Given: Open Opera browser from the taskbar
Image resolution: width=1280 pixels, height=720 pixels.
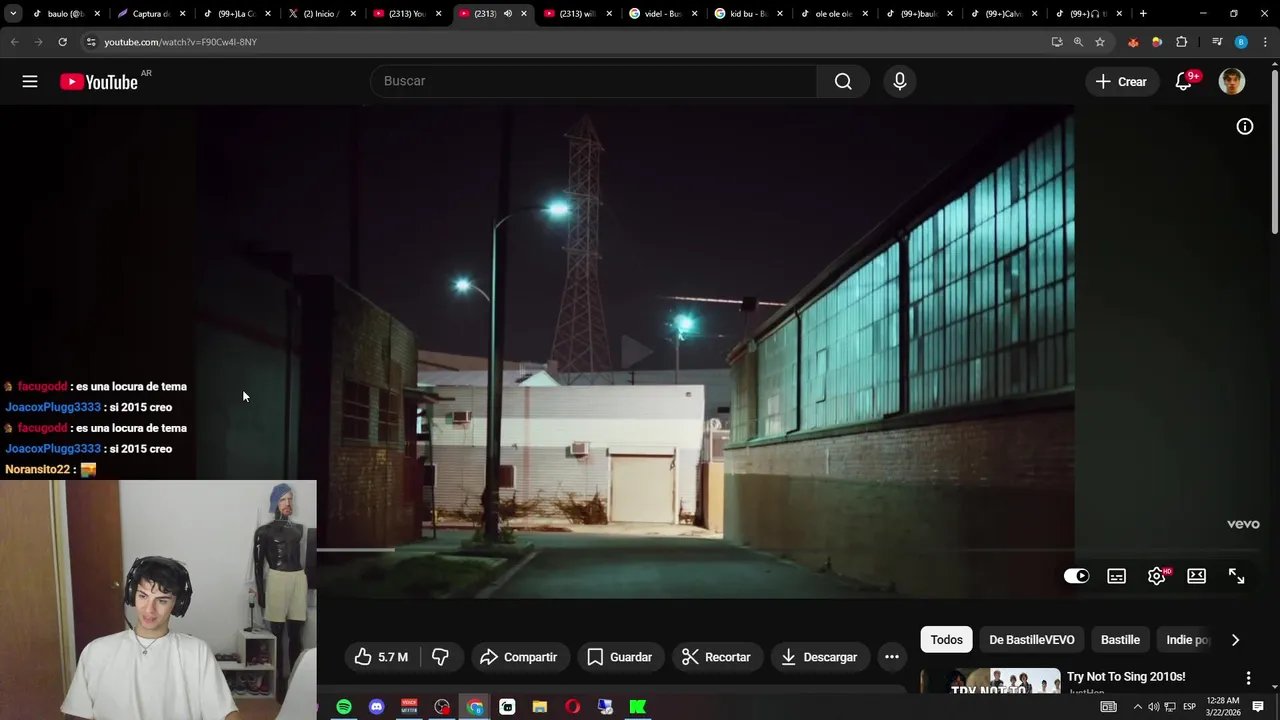Looking at the screenshot, I should pyautogui.click(x=572, y=707).
